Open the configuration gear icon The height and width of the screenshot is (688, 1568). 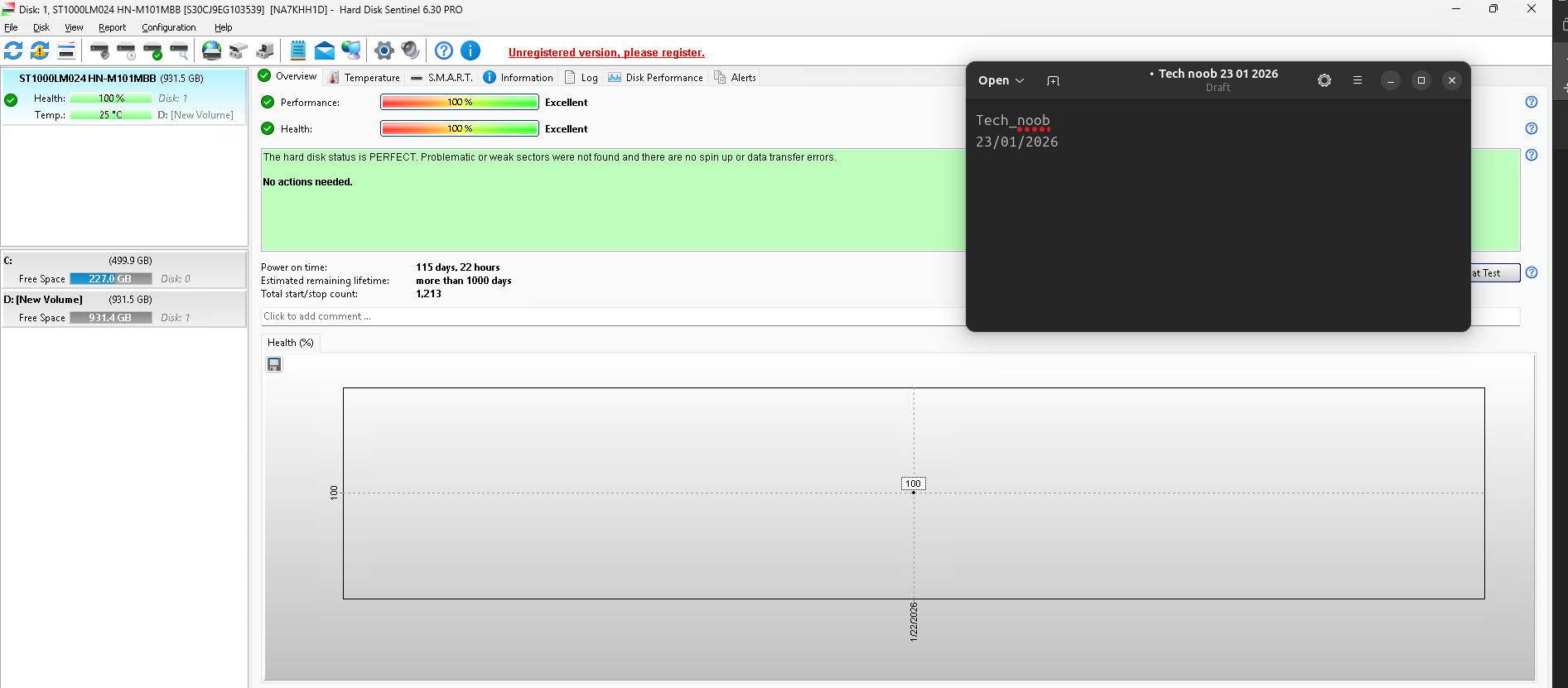[x=384, y=51]
